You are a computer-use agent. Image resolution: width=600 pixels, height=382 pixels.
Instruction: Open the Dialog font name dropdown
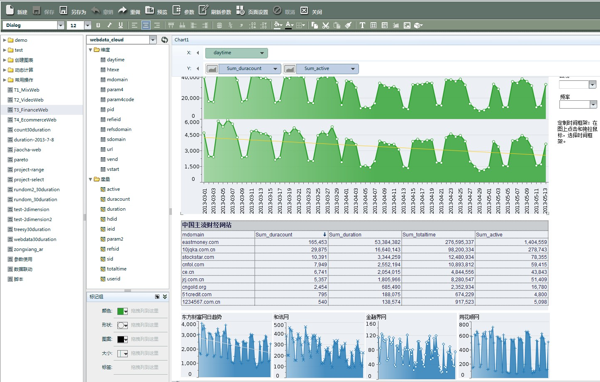(x=61, y=25)
